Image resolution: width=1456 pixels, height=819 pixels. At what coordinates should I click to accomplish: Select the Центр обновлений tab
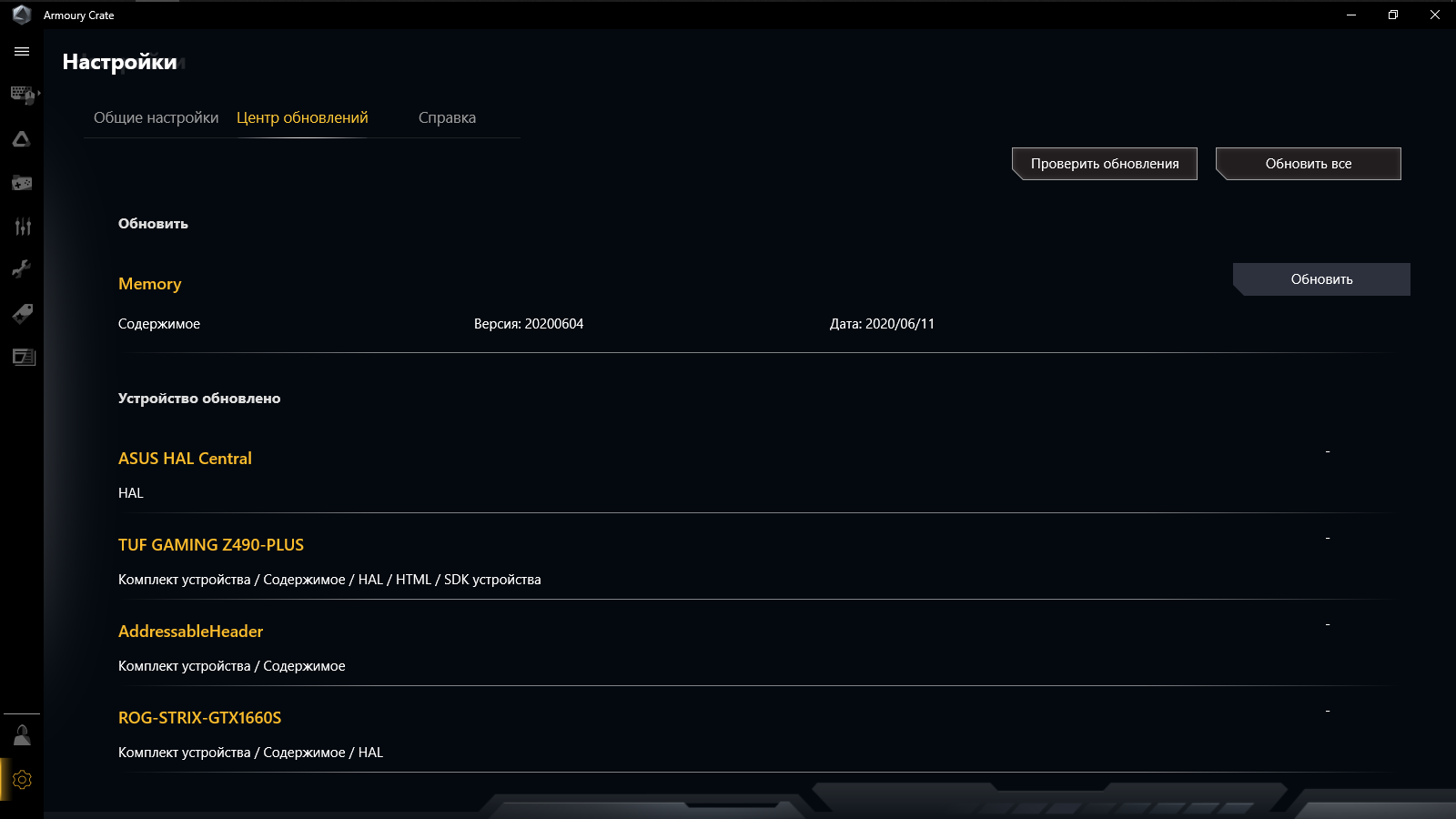tap(302, 117)
